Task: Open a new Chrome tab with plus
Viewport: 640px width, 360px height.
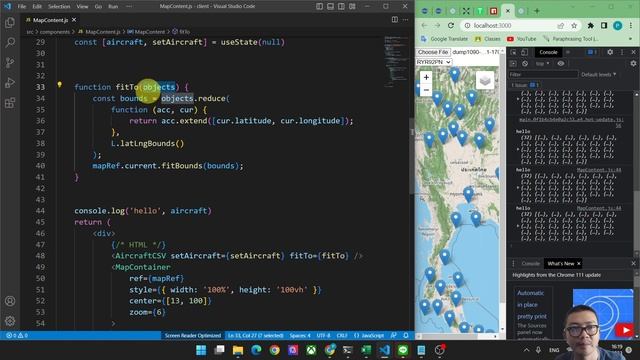Action: tap(537, 11)
